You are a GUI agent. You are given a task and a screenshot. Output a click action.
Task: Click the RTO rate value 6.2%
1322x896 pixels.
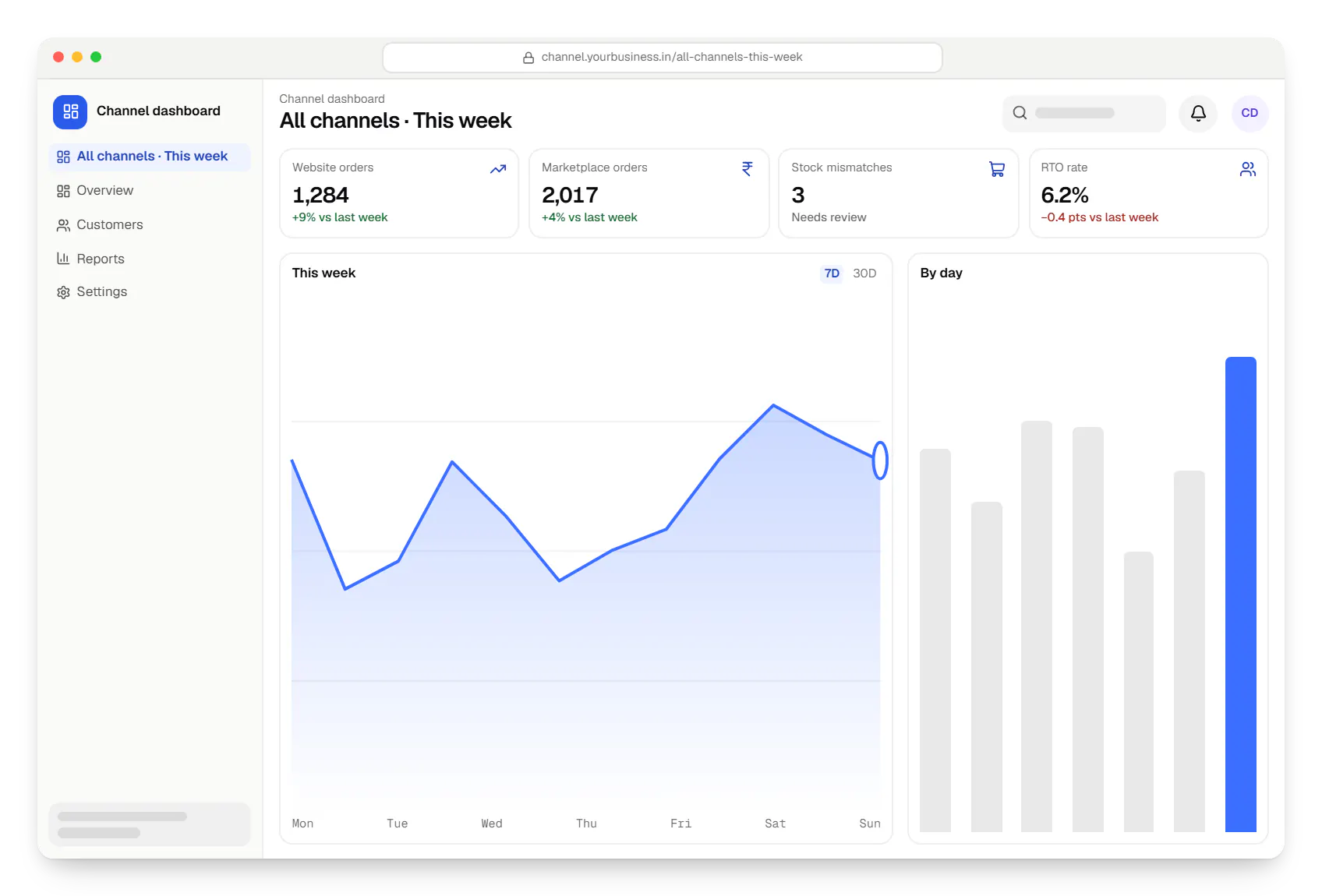tap(1065, 195)
